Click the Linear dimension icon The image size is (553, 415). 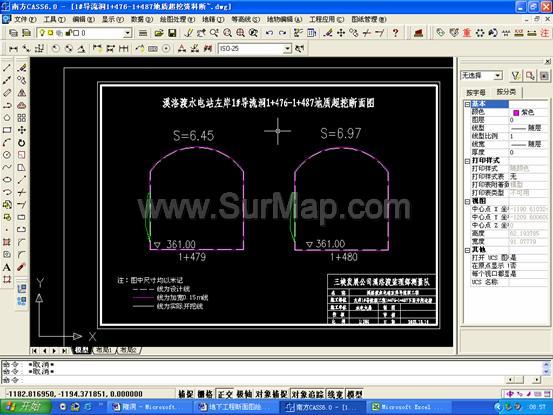coord(13,49)
